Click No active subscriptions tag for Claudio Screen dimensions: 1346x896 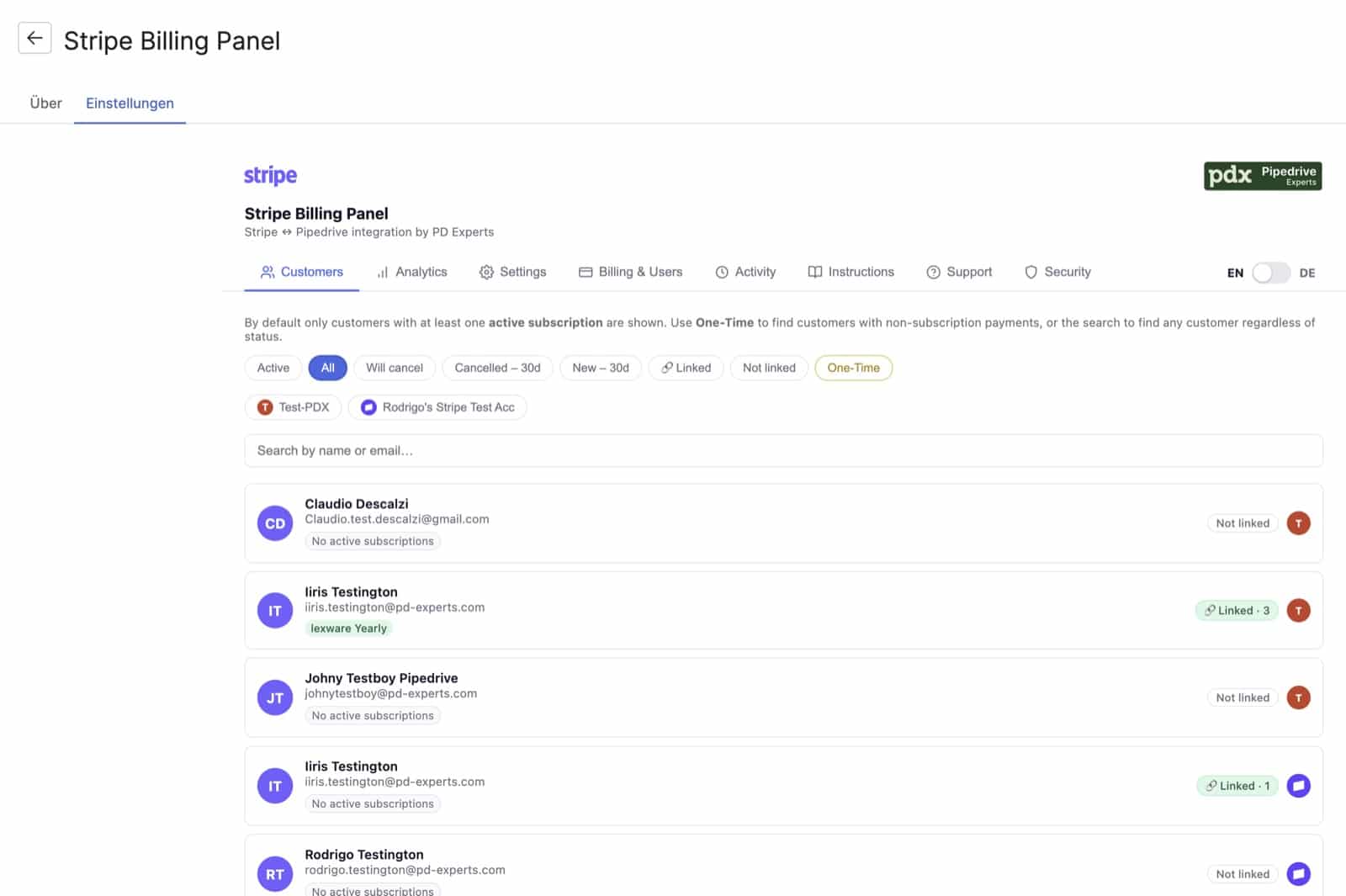(373, 541)
